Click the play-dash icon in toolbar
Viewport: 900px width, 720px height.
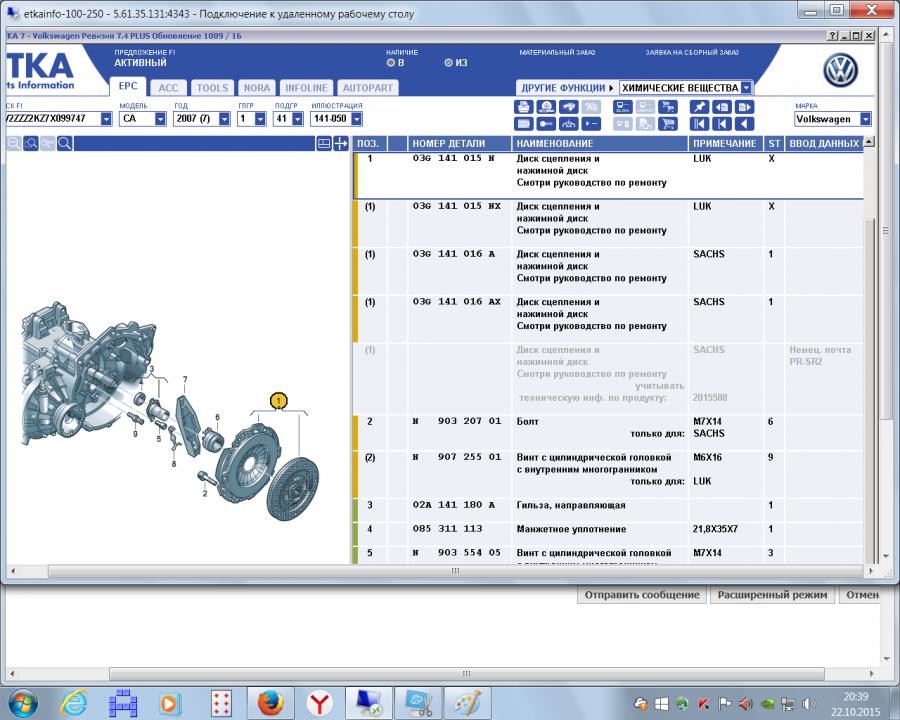591,123
